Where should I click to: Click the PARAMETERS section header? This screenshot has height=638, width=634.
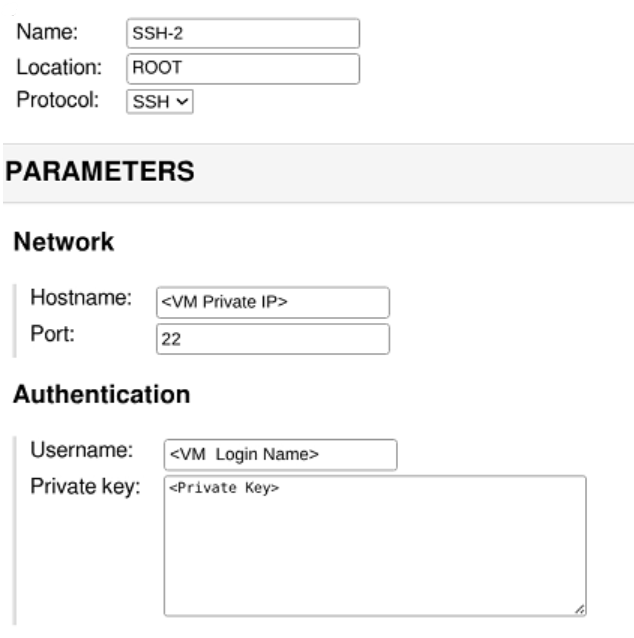[100, 172]
